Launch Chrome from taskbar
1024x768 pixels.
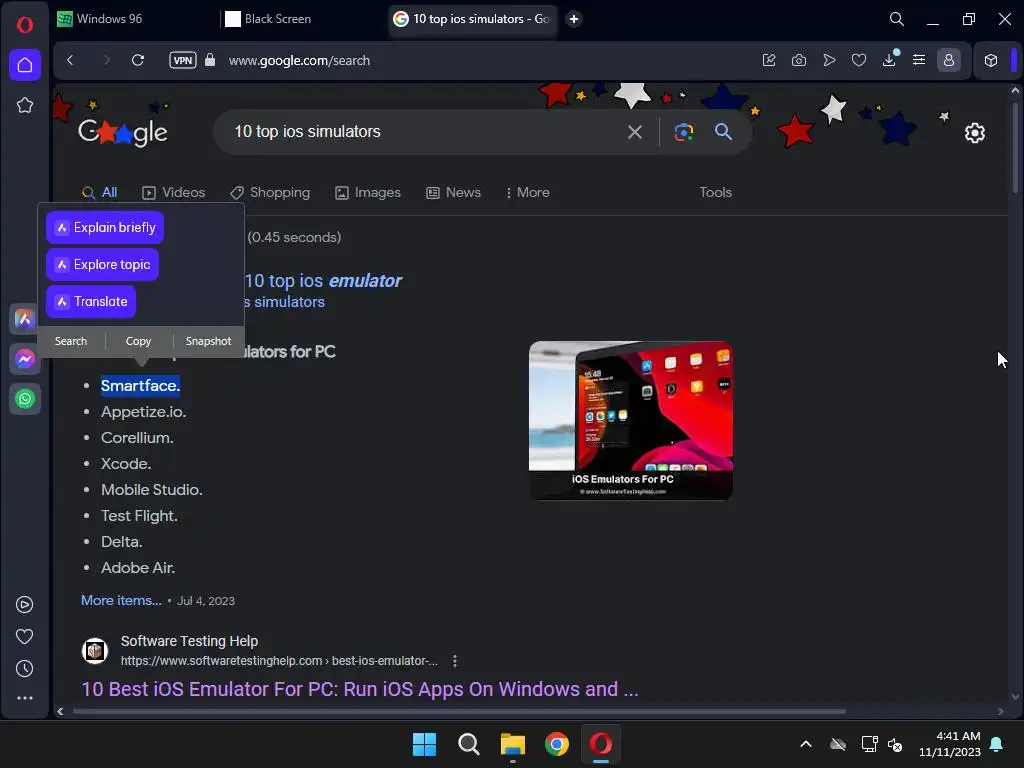tap(556, 744)
